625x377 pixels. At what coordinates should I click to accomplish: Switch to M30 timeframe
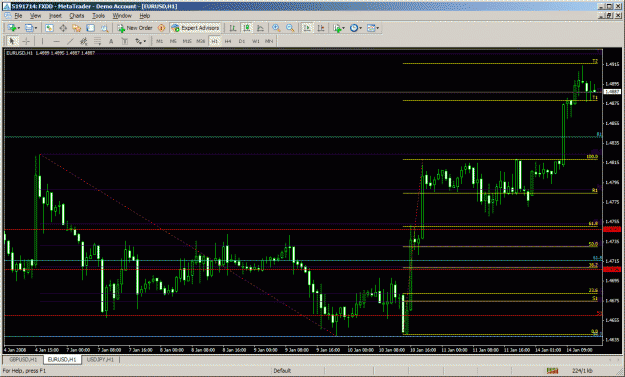[x=200, y=41]
